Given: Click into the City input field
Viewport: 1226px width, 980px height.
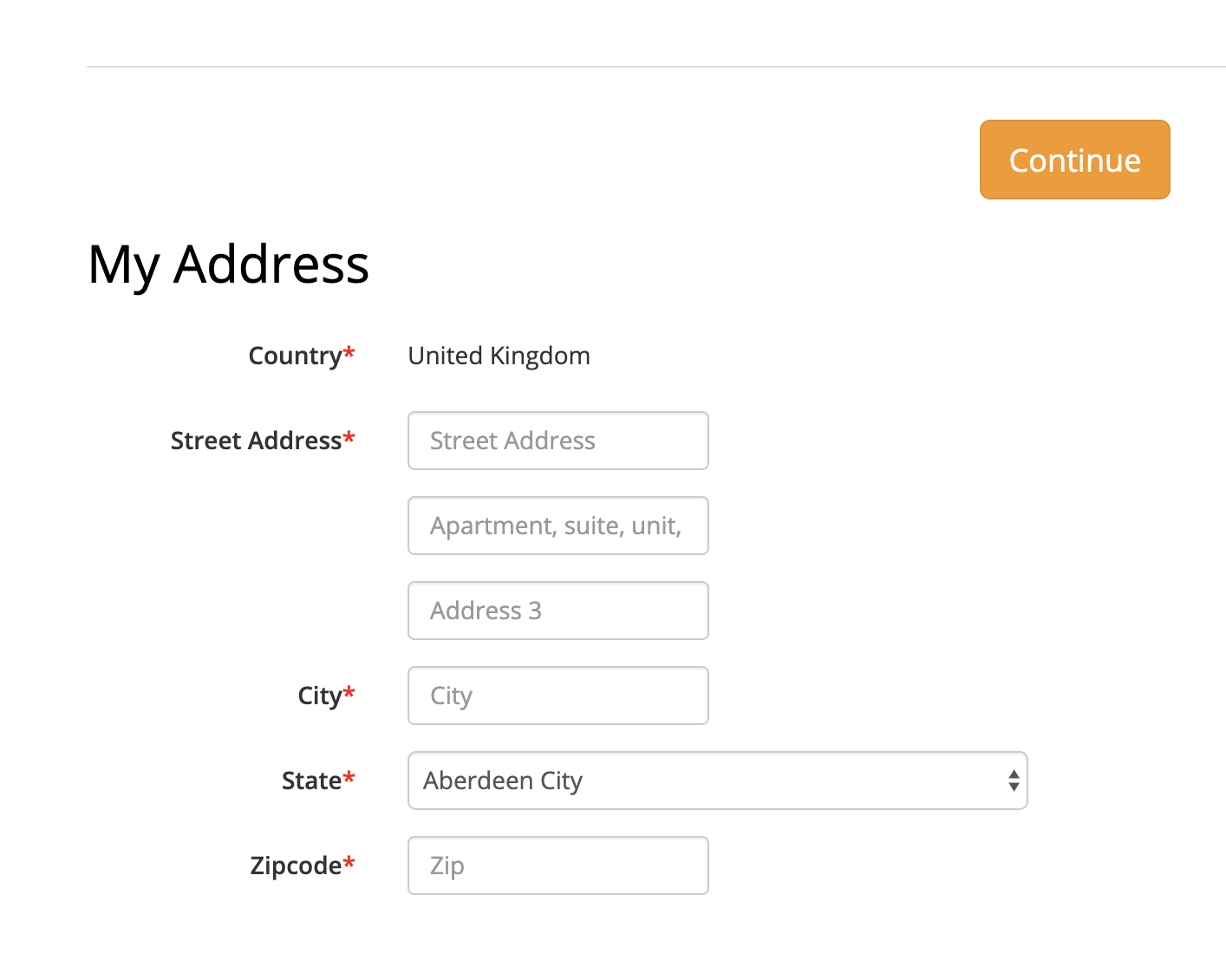Looking at the screenshot, I should pyautogui.click(x=558, y=696).
